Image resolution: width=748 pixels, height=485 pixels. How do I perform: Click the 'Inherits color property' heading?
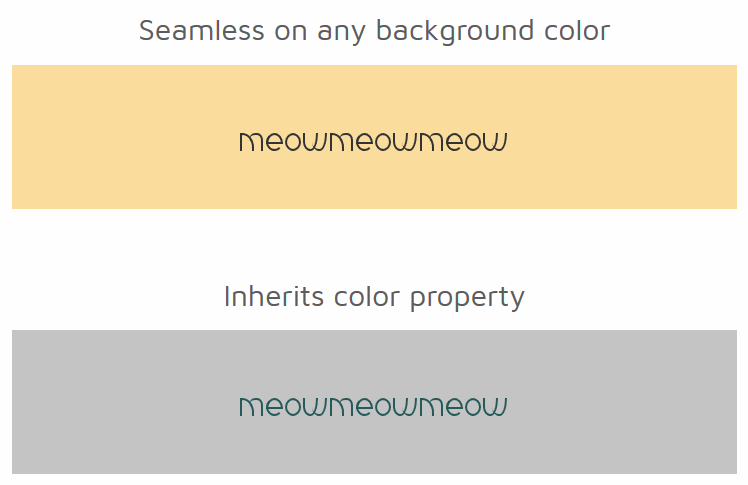[374, 297]
